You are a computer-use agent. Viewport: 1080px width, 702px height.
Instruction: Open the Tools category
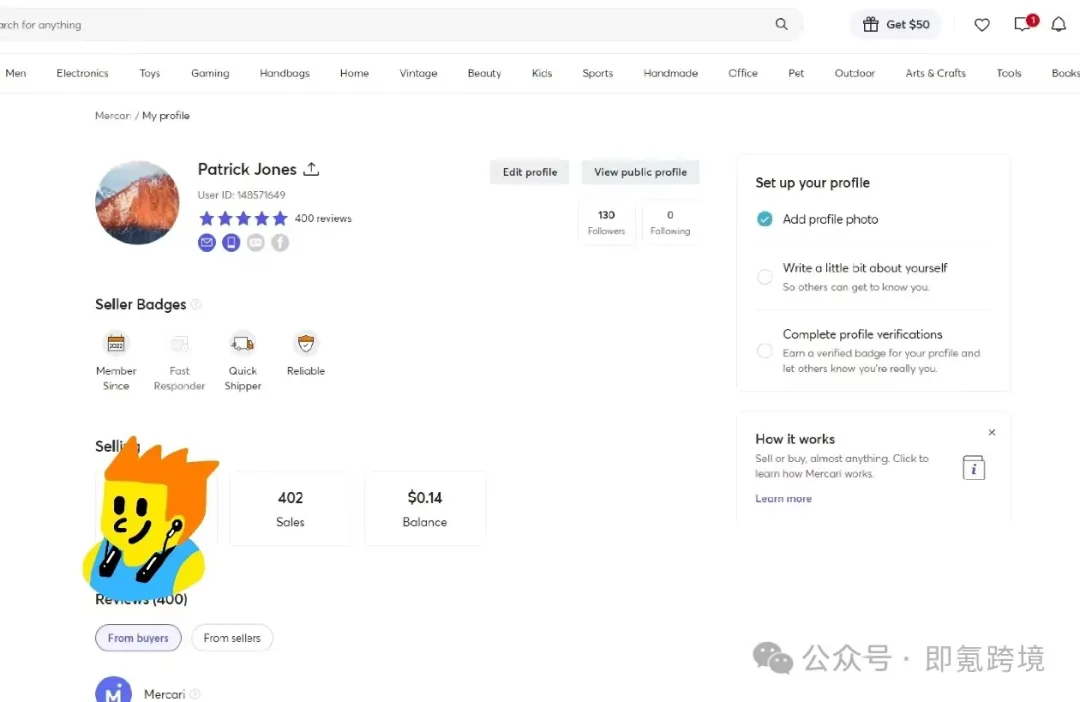coord(1009,73)
